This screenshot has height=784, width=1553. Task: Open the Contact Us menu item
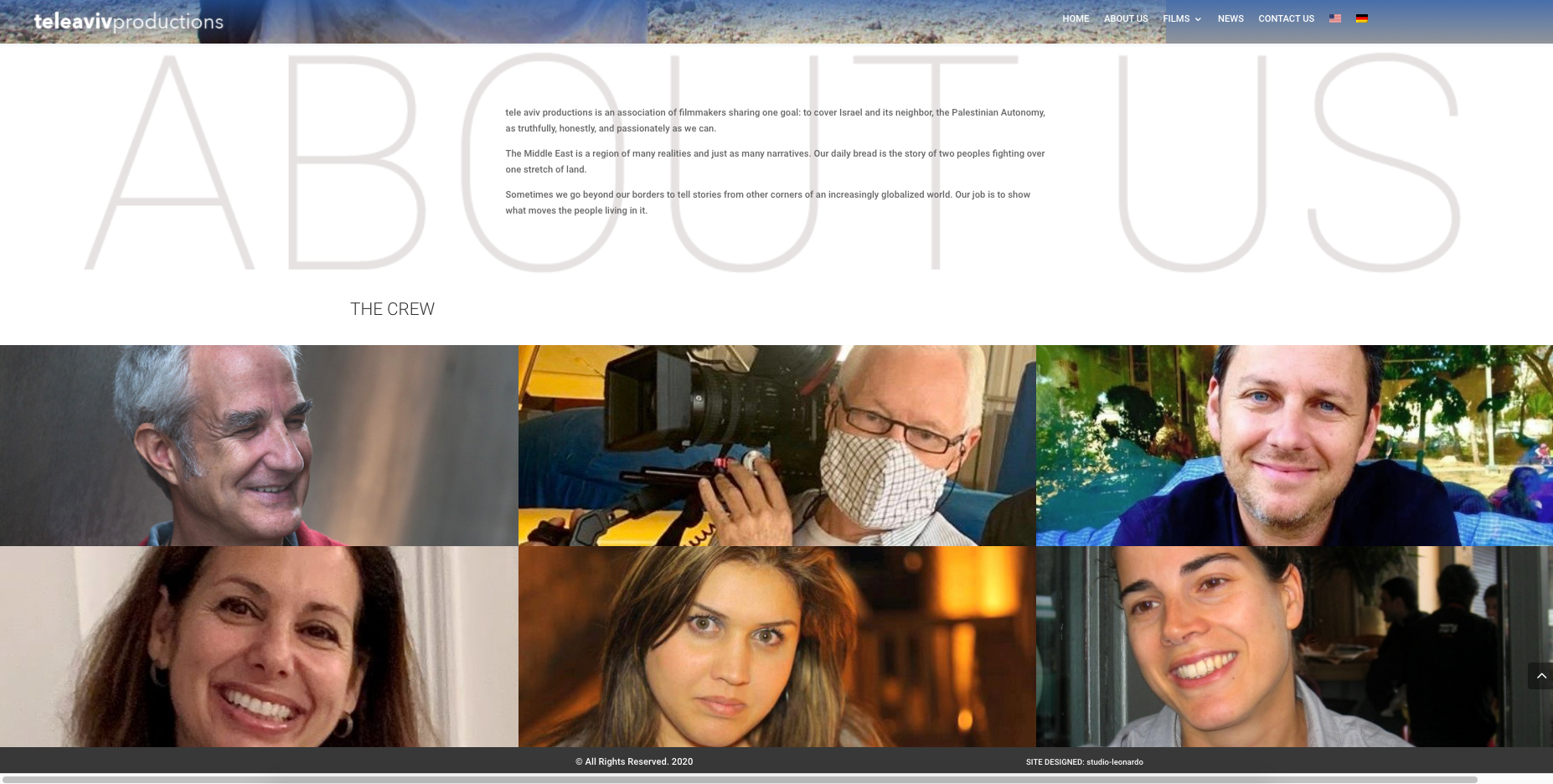[1286, 18]
